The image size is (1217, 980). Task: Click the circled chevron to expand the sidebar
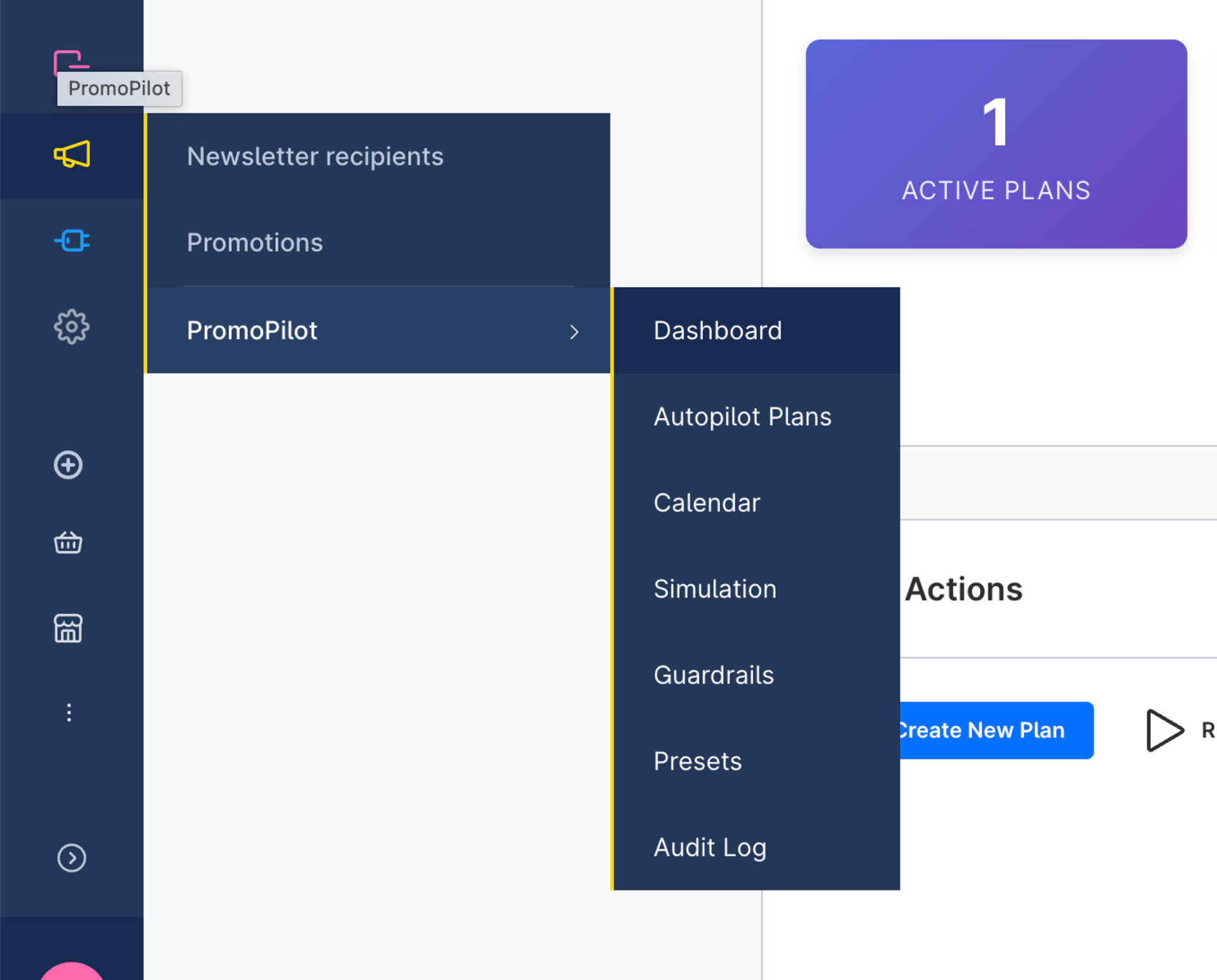[72, 858]
